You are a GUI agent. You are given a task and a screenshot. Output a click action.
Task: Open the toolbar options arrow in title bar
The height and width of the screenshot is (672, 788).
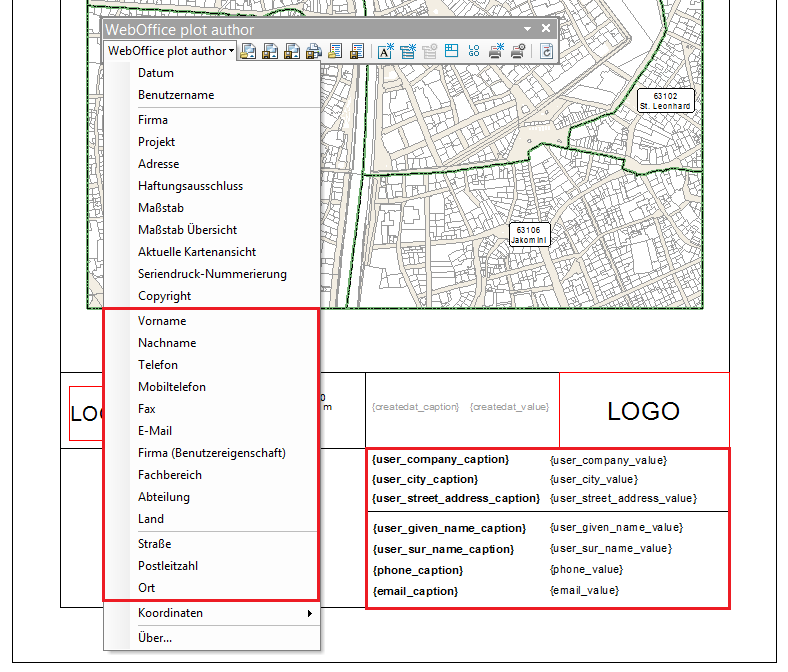pos(529,29)
